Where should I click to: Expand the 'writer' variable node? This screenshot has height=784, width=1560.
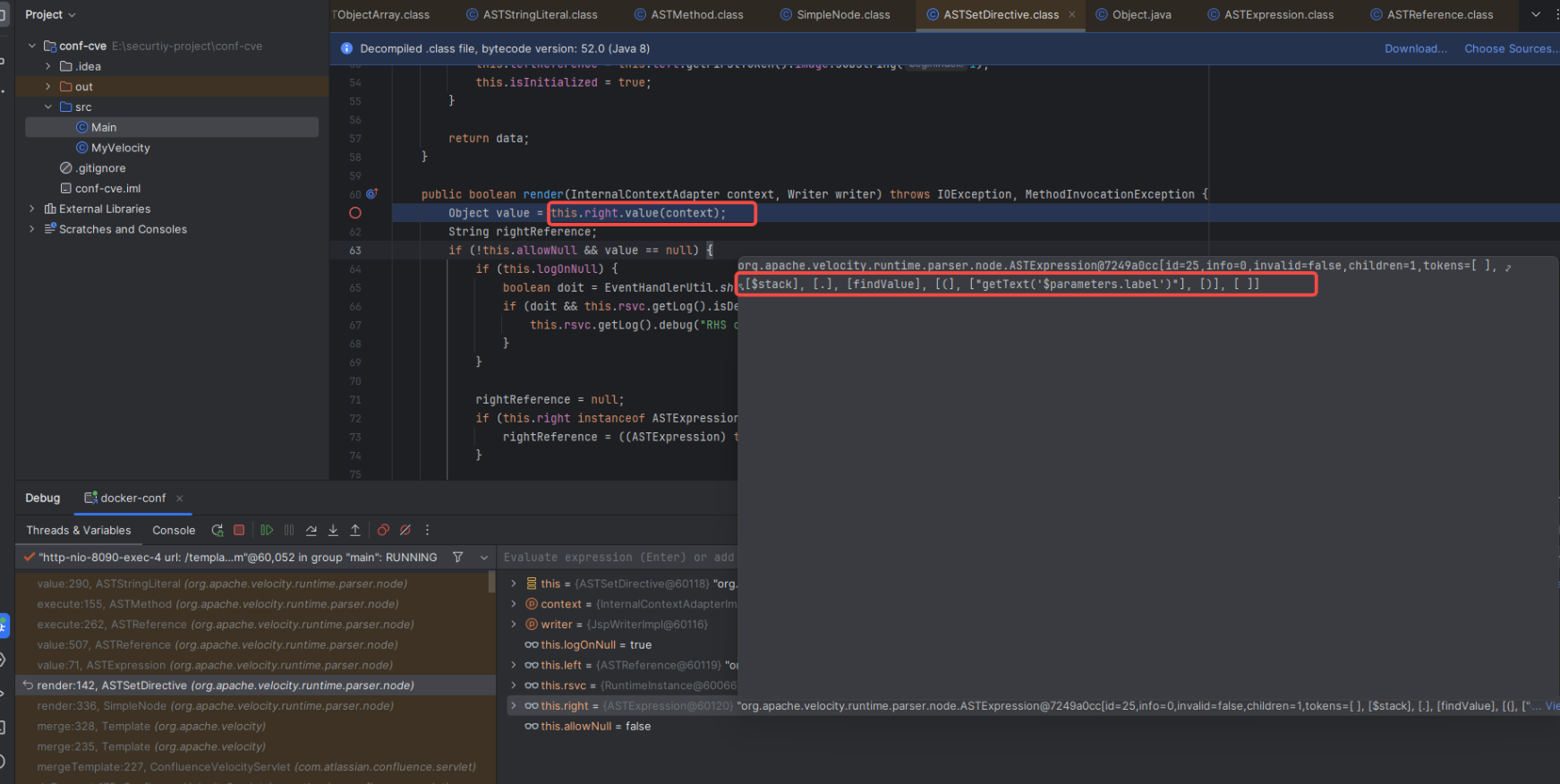coord(514,625)
